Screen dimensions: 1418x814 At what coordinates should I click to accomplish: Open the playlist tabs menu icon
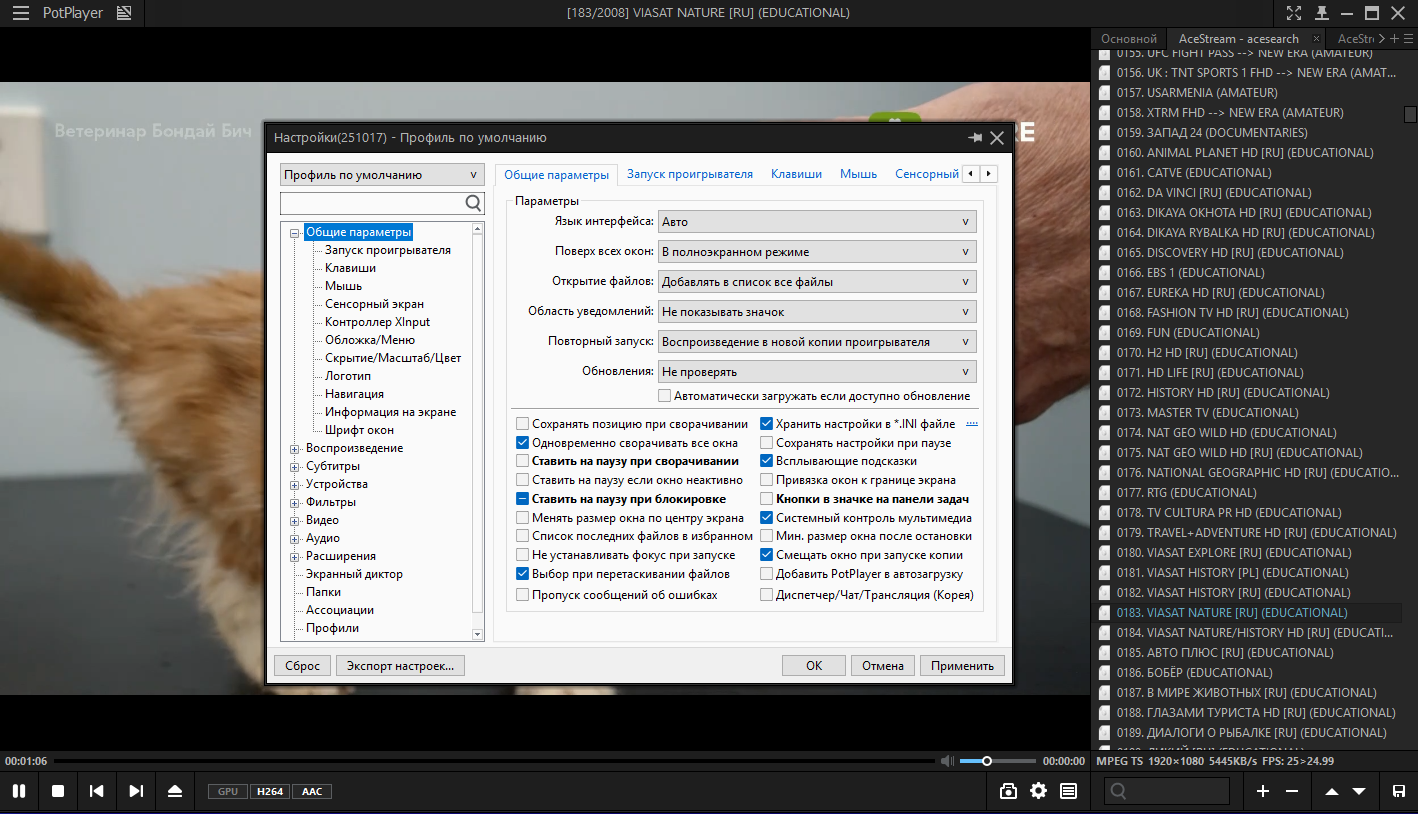(1408, 39)
